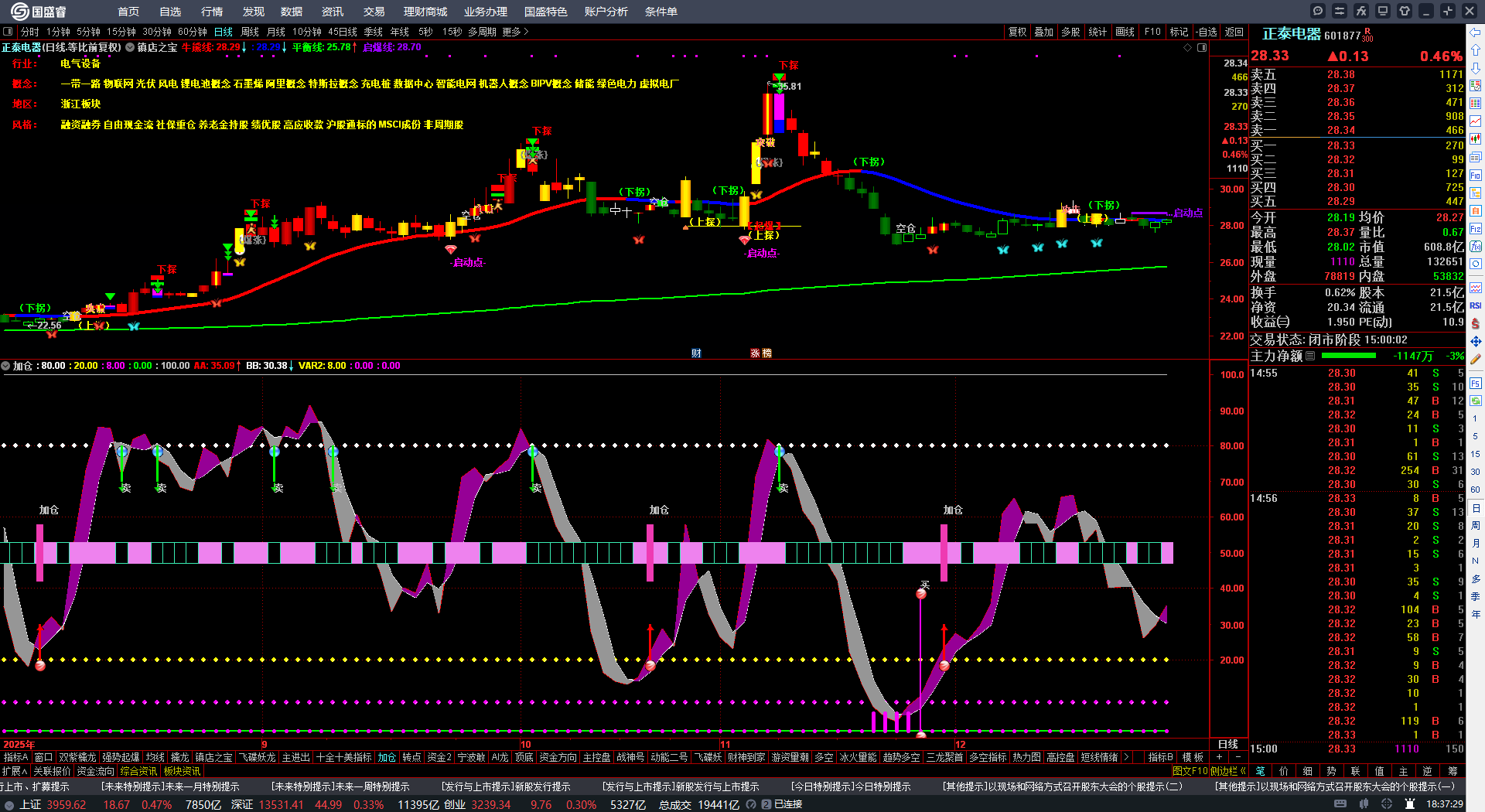Open the colored quote grid icon in sidebar
1485x812 pixels.
1476,104
